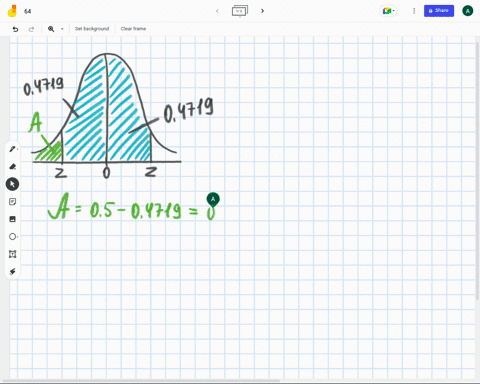Expand the frame bar thumbnail
The height and width of the screenshot is (384, 480).
[x=240, y=11]
